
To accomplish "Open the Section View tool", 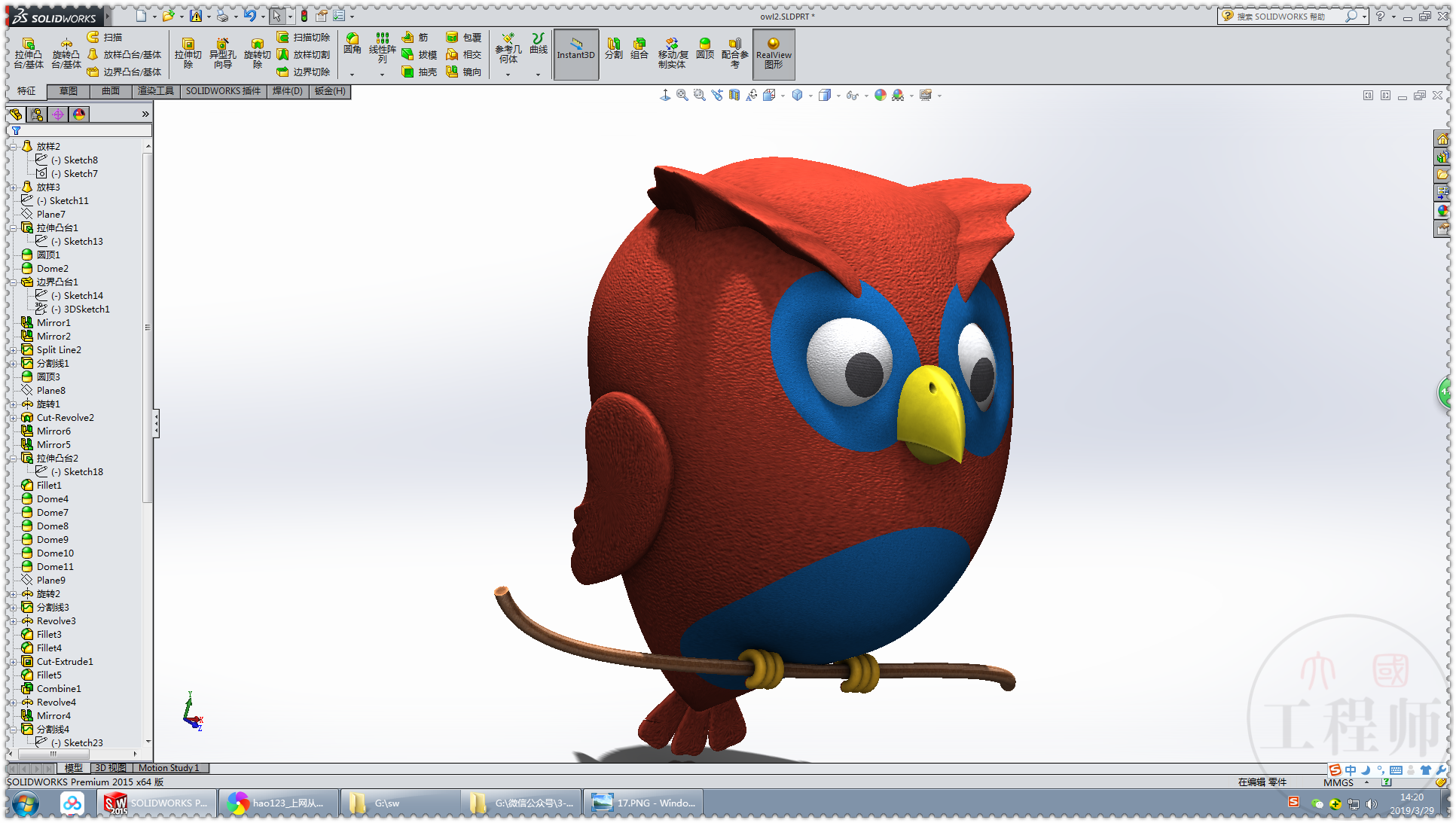I will click(734, 96).
